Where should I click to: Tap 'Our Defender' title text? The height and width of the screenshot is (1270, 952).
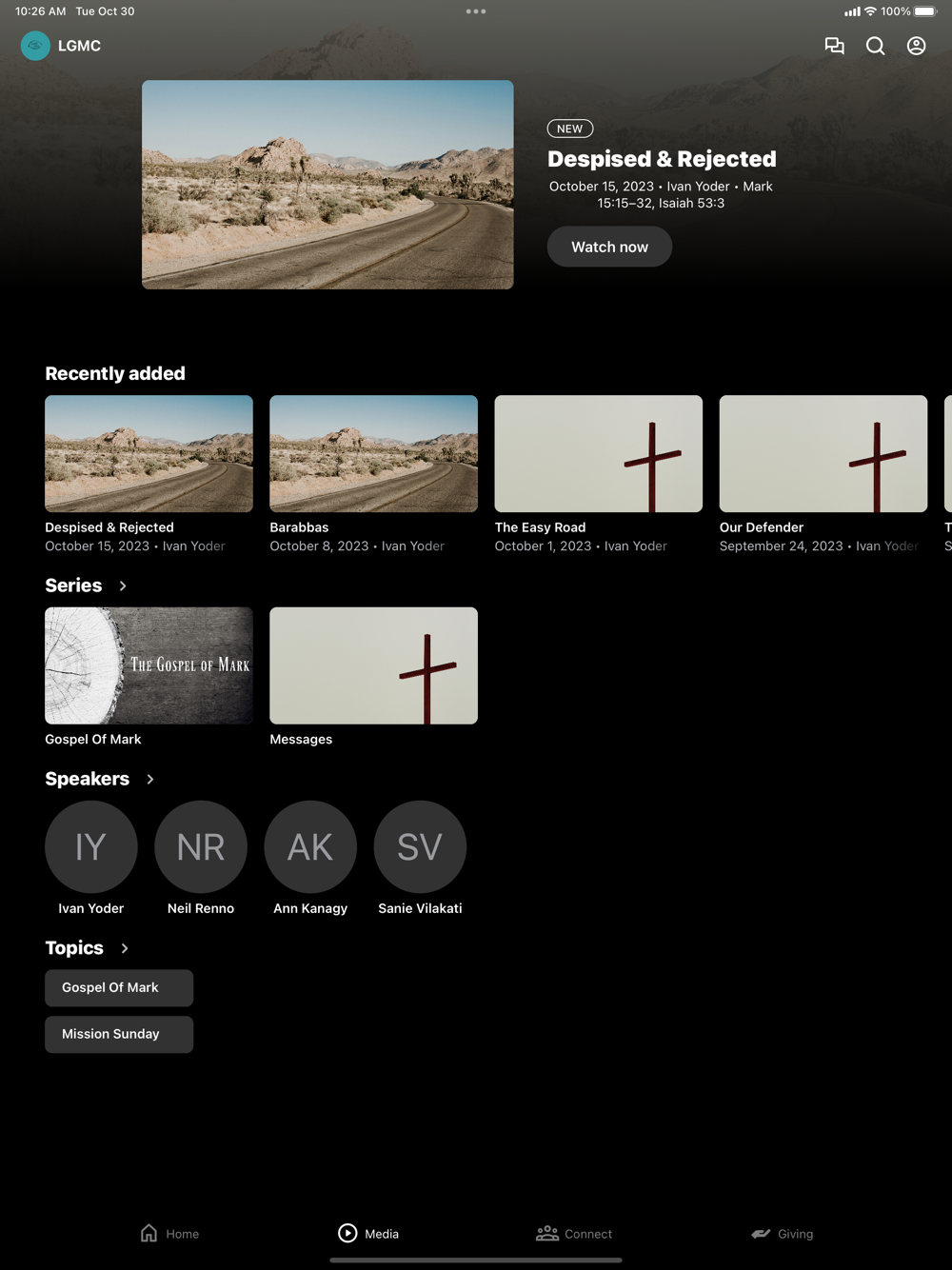point(762,527)
